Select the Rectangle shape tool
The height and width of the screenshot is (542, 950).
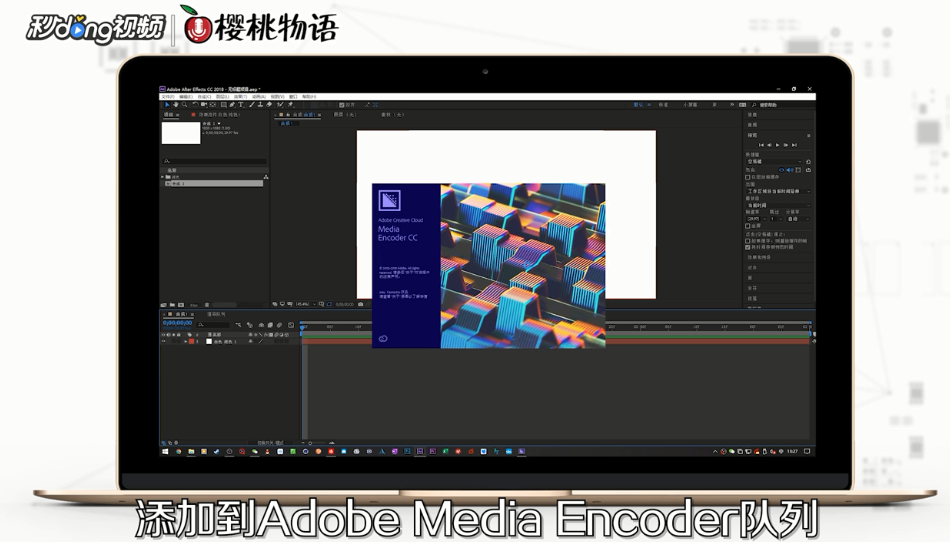click(224, 105)
